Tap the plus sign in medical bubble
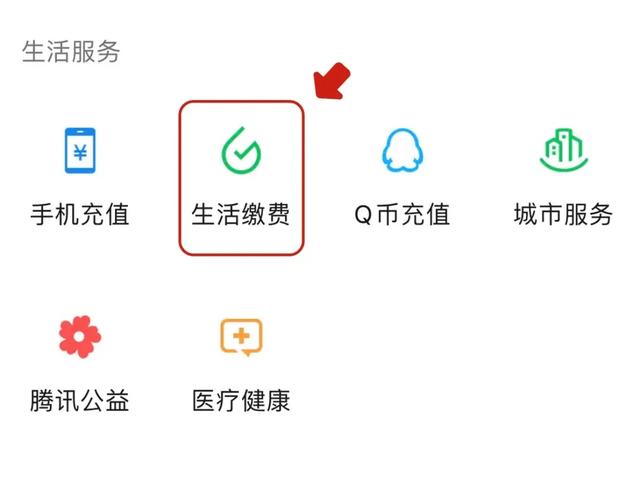This screenshot has height=482, width=640. [x=241, y=336]
